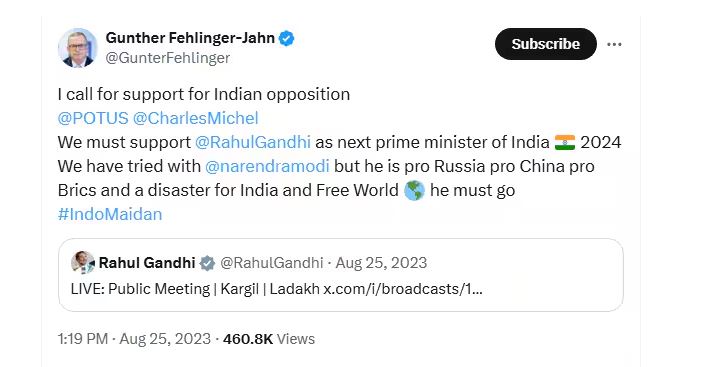Open the three-dots more options menu
Viewport: 720px width, 367px height.
[x=614, y=44]
